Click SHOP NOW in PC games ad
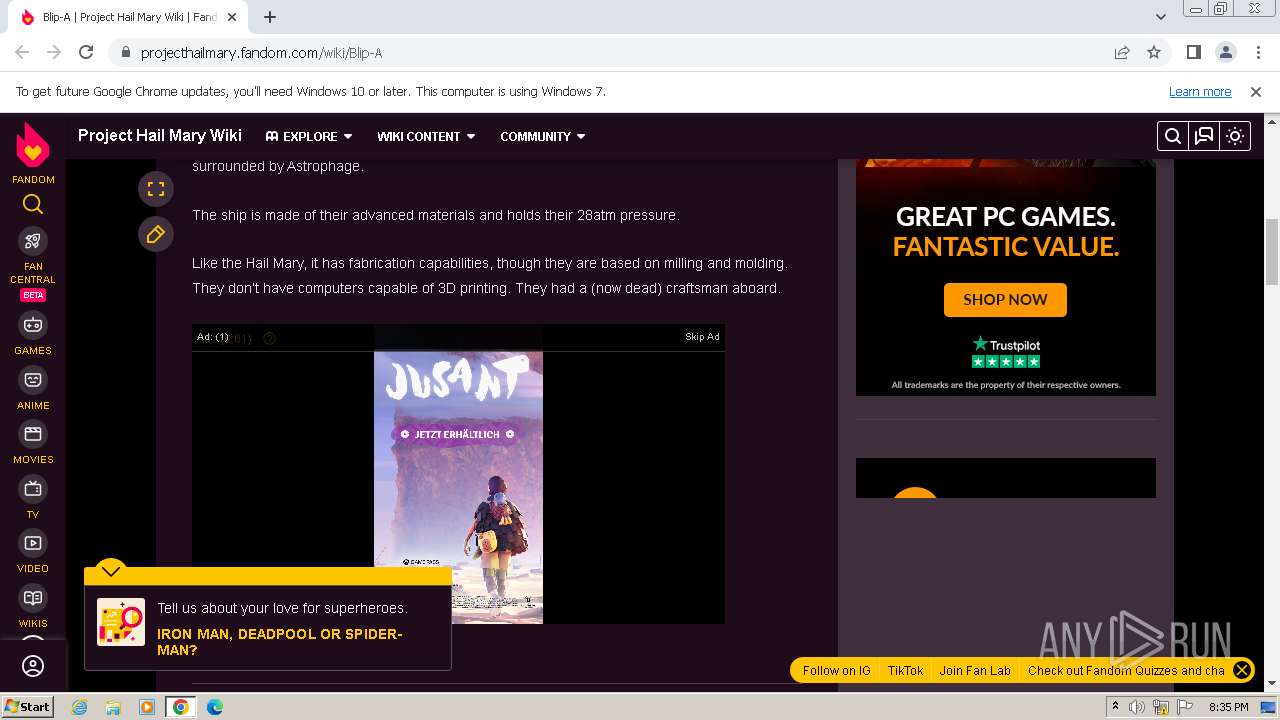 (x=1005, y=299)
